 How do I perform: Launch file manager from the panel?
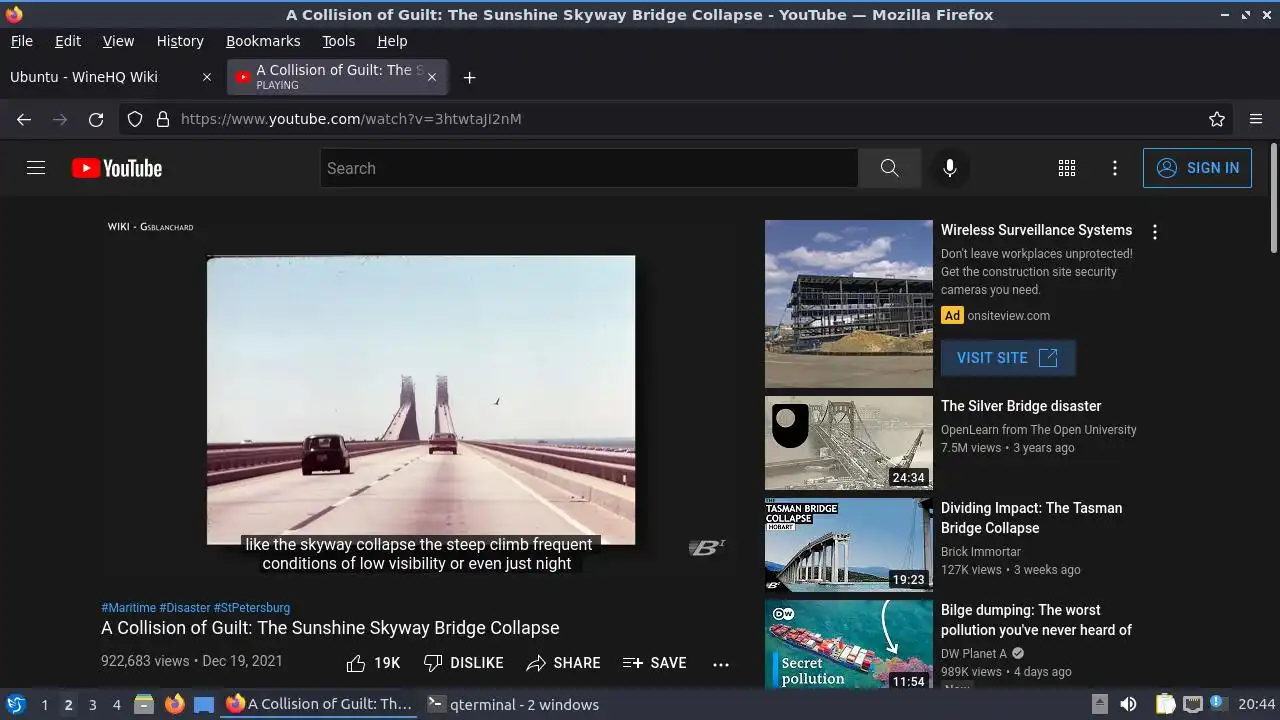[x=144, y=704]
